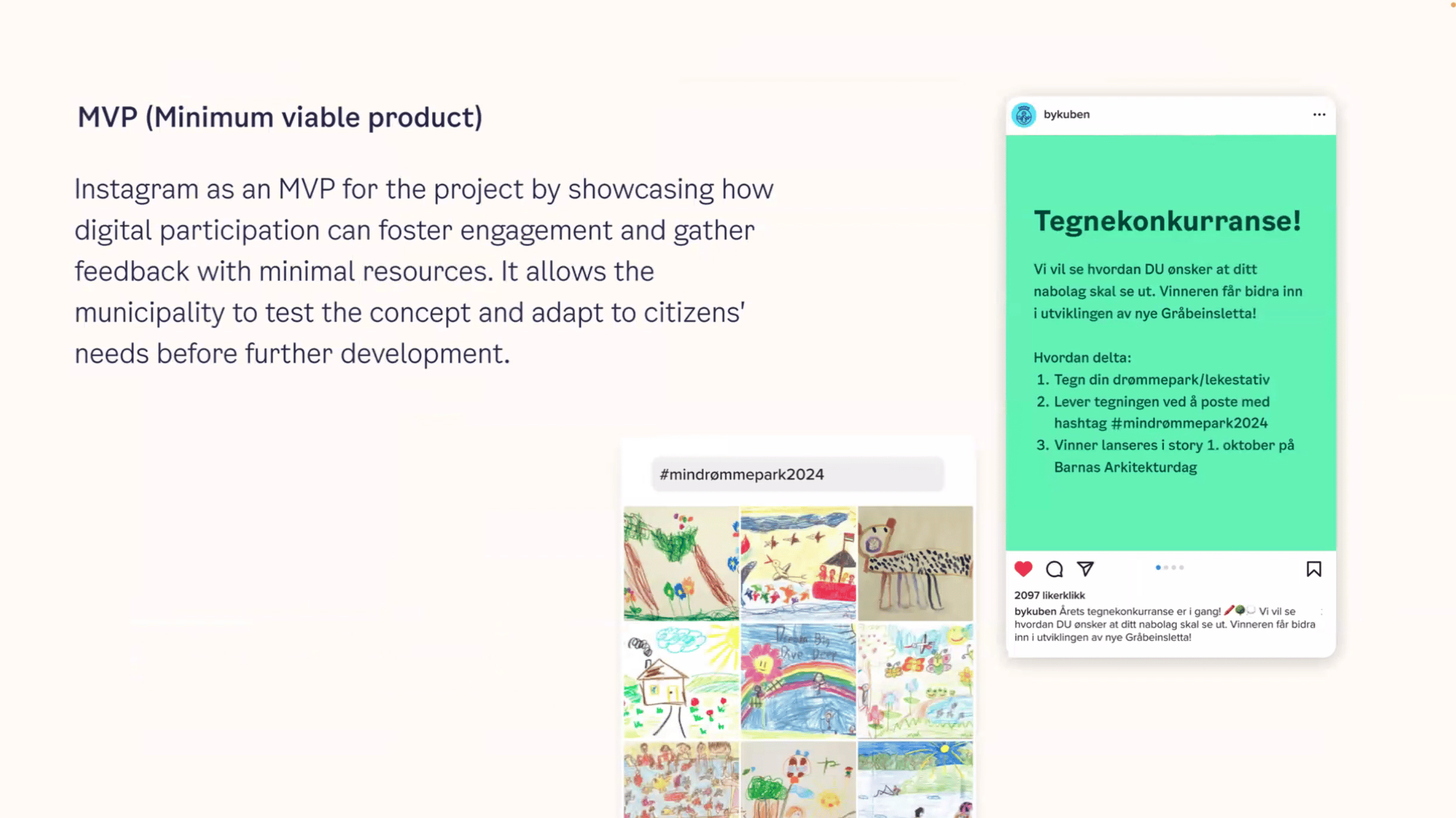Open the bykuben username in post header
The image size is (1456, 818).
1066,115
